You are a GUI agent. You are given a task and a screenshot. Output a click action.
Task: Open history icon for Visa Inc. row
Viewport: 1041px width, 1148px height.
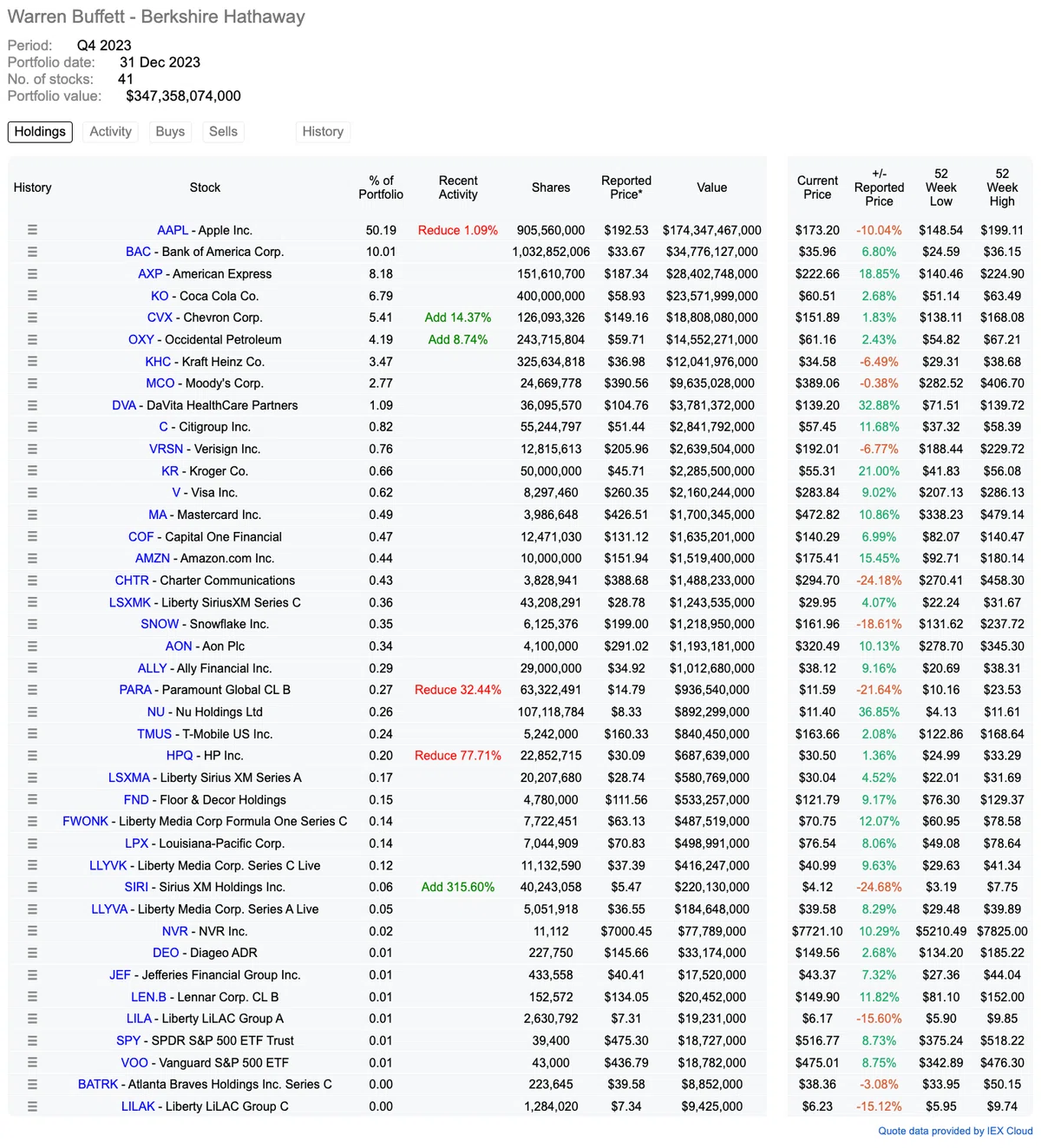point(32,492)
